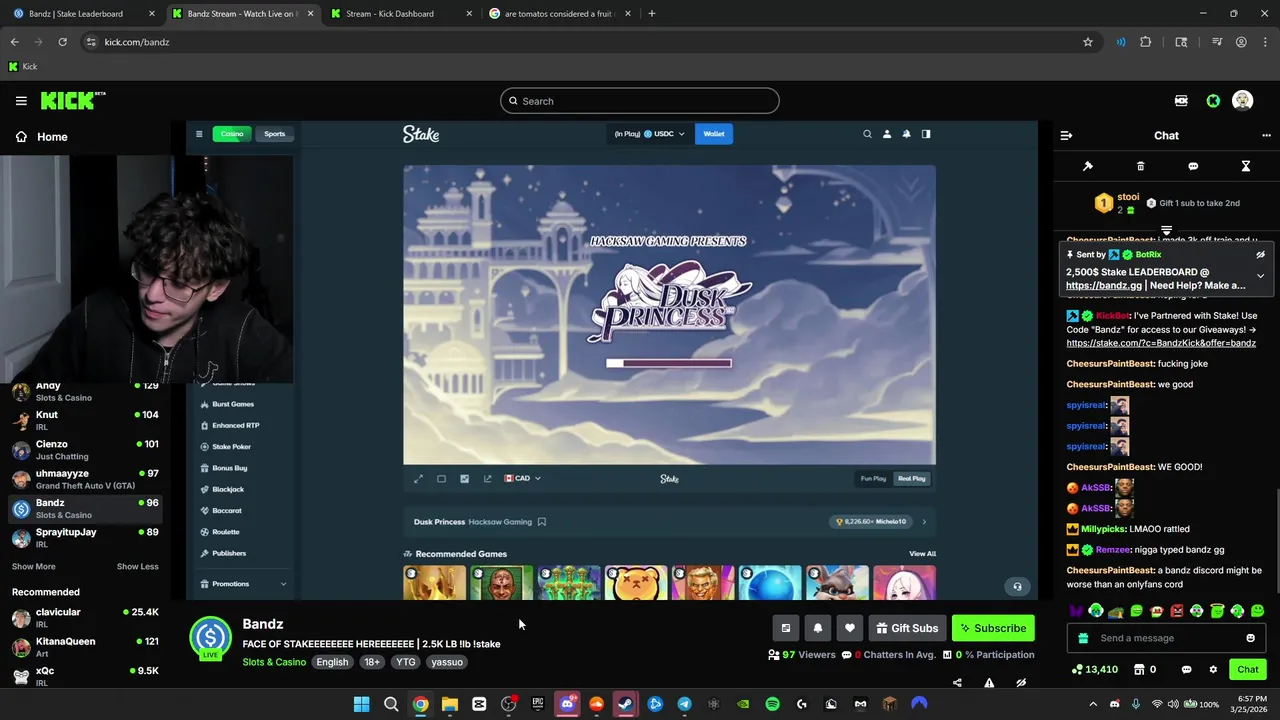Open KitanaQueen recommended channel
The image size is (1280, 720).
pyautogui.click(x=85, y=647)
